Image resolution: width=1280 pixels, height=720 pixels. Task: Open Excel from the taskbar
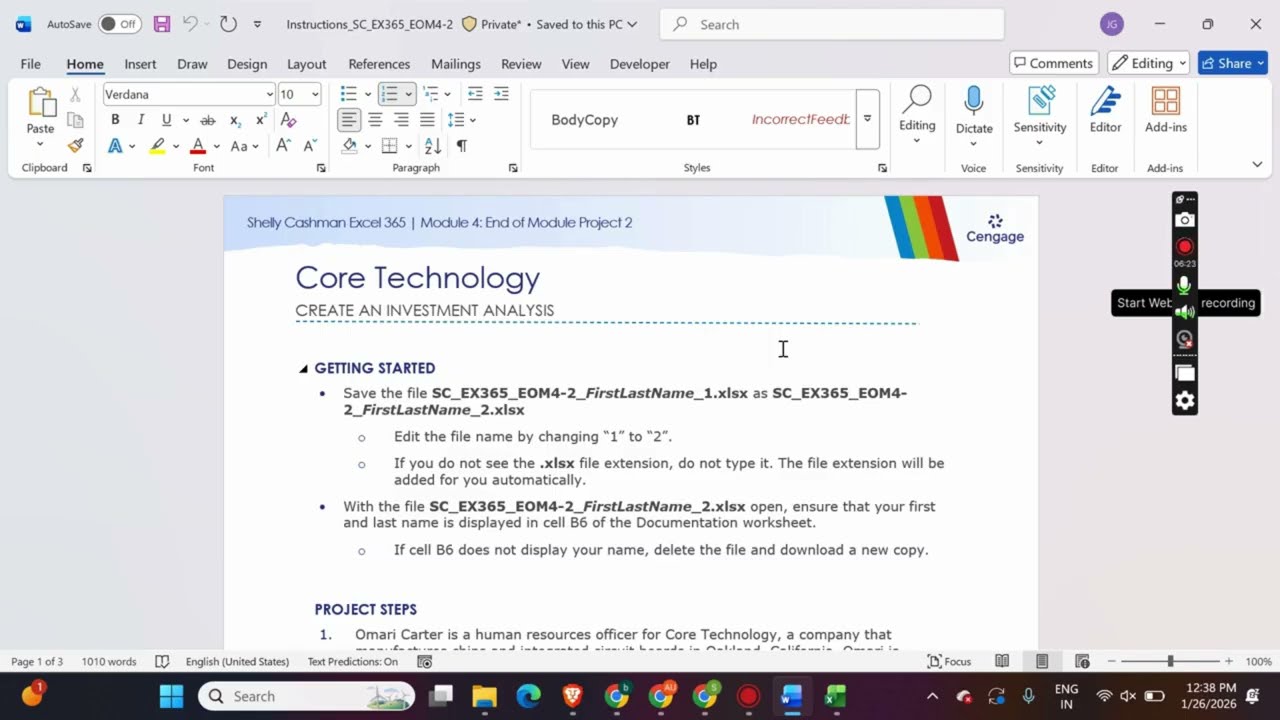835,696
